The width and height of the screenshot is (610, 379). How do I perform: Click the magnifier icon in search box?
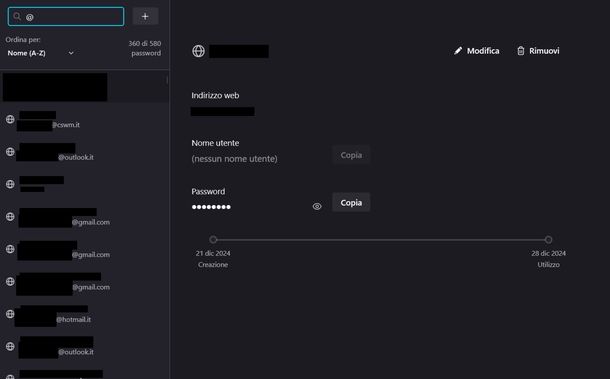pos(17,16)
